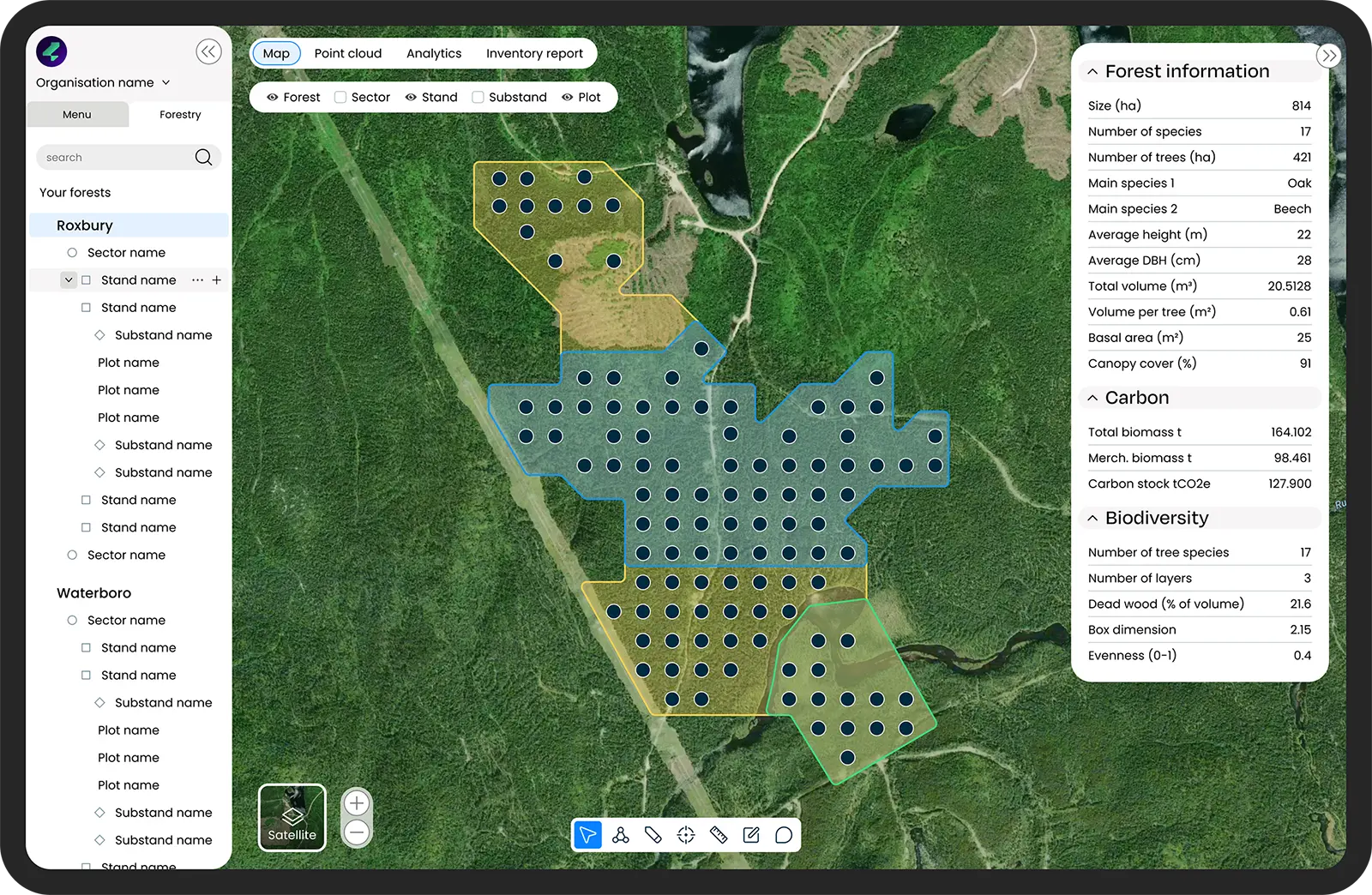Collapse the Carbon section
1372x895 pixels.
point(1092,398)
